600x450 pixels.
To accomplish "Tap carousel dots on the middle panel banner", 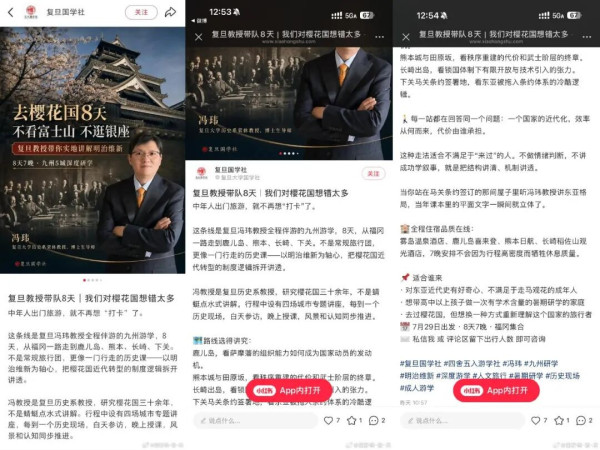I will 289,153.
